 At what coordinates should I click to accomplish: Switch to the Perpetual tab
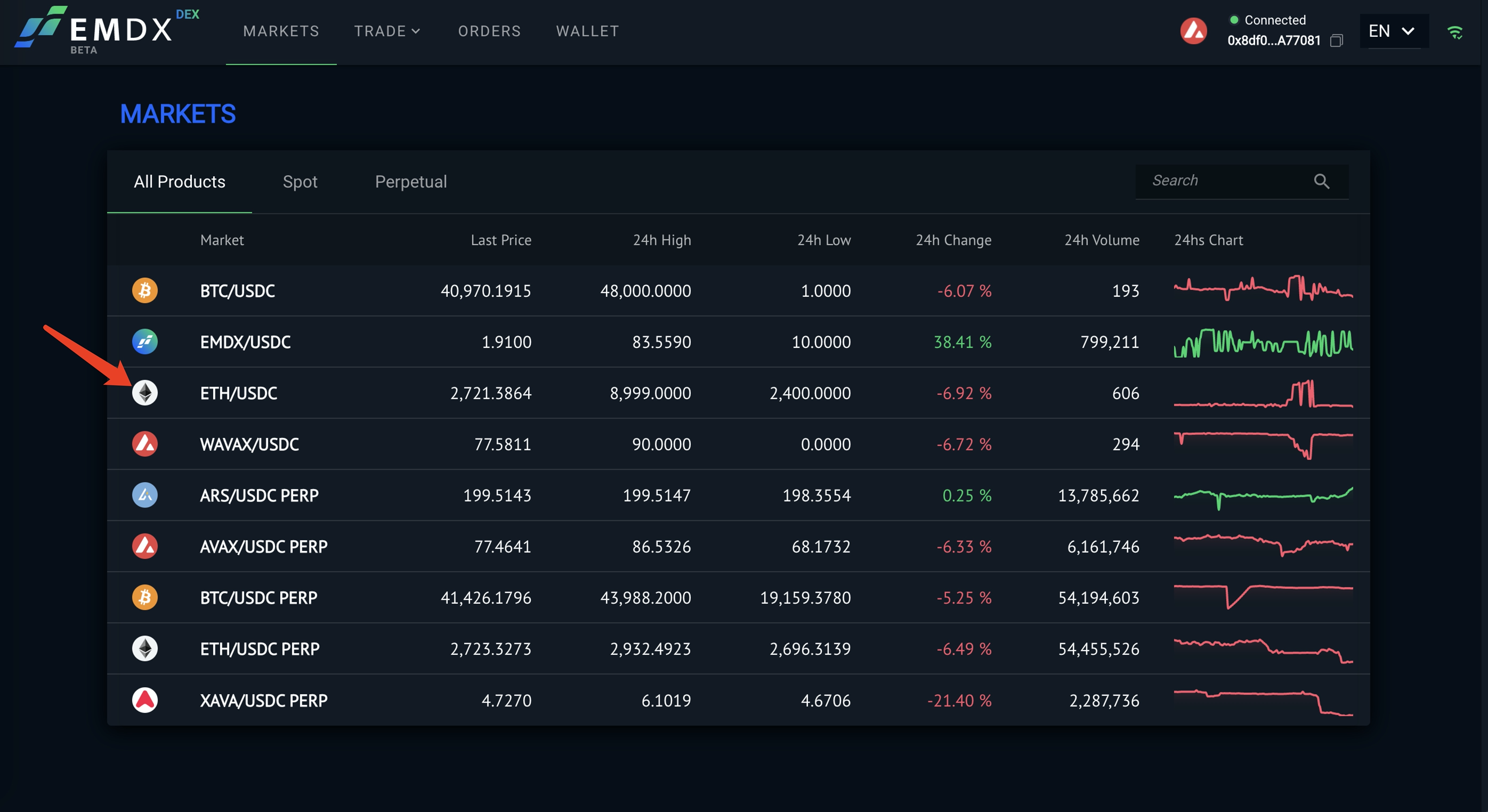tap(411, 182)
